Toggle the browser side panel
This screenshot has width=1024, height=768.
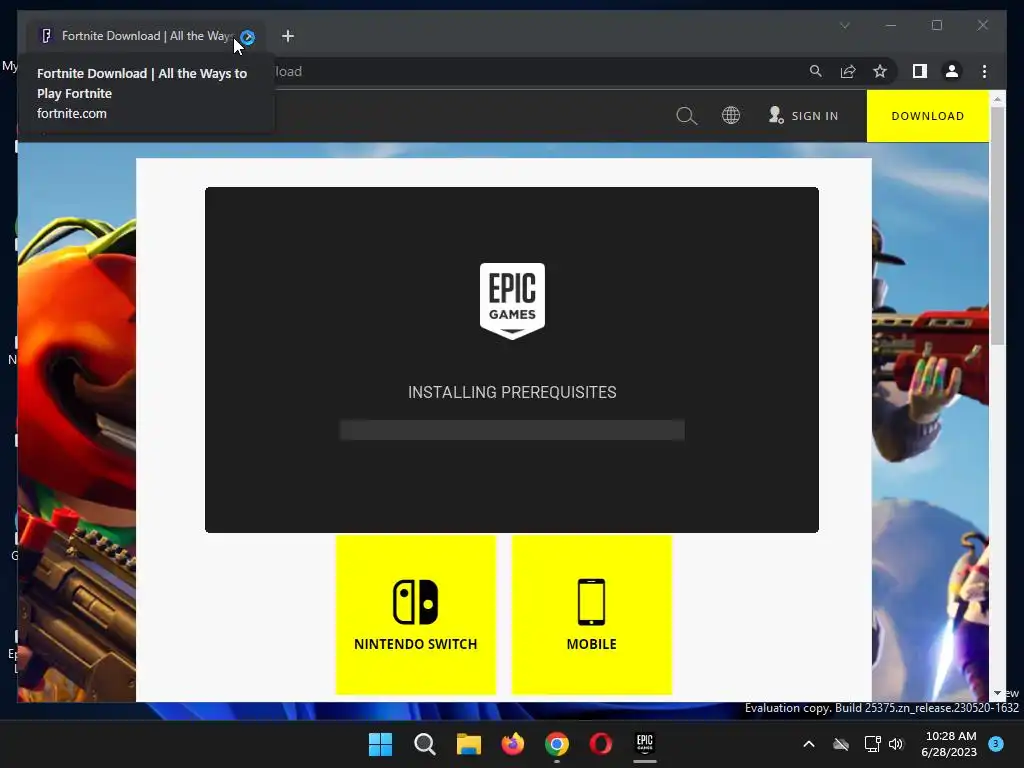pos(920,71)
